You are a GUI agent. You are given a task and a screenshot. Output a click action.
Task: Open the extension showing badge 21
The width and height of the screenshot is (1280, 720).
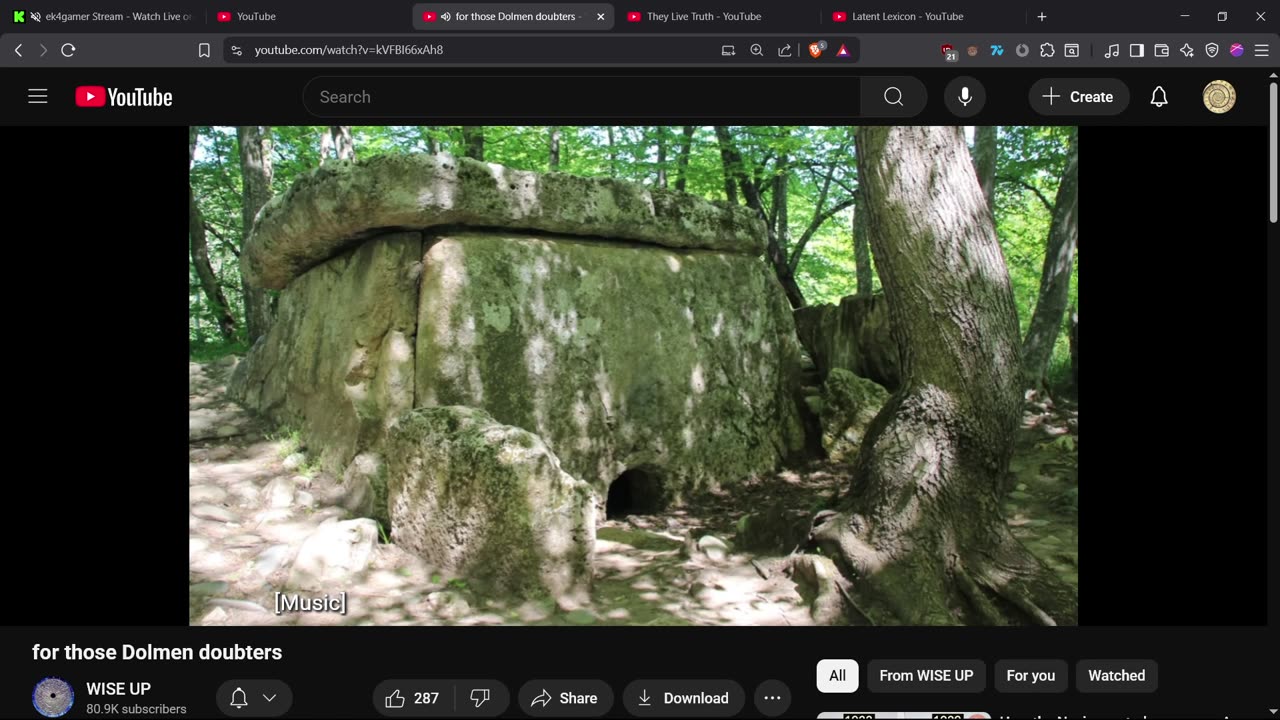(x=949, y=51)
